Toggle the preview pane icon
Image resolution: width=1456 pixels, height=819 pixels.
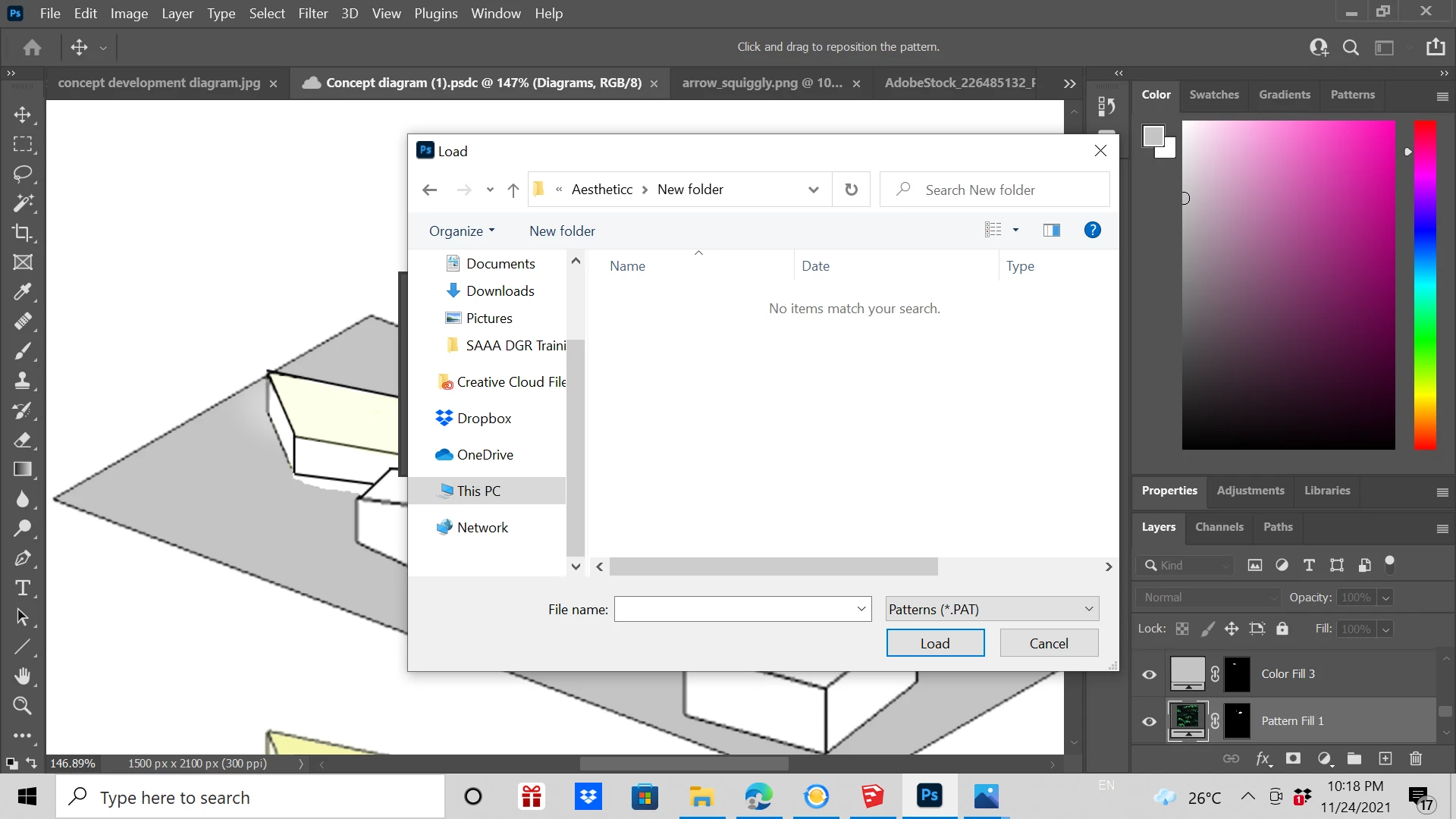[1051, 230]
